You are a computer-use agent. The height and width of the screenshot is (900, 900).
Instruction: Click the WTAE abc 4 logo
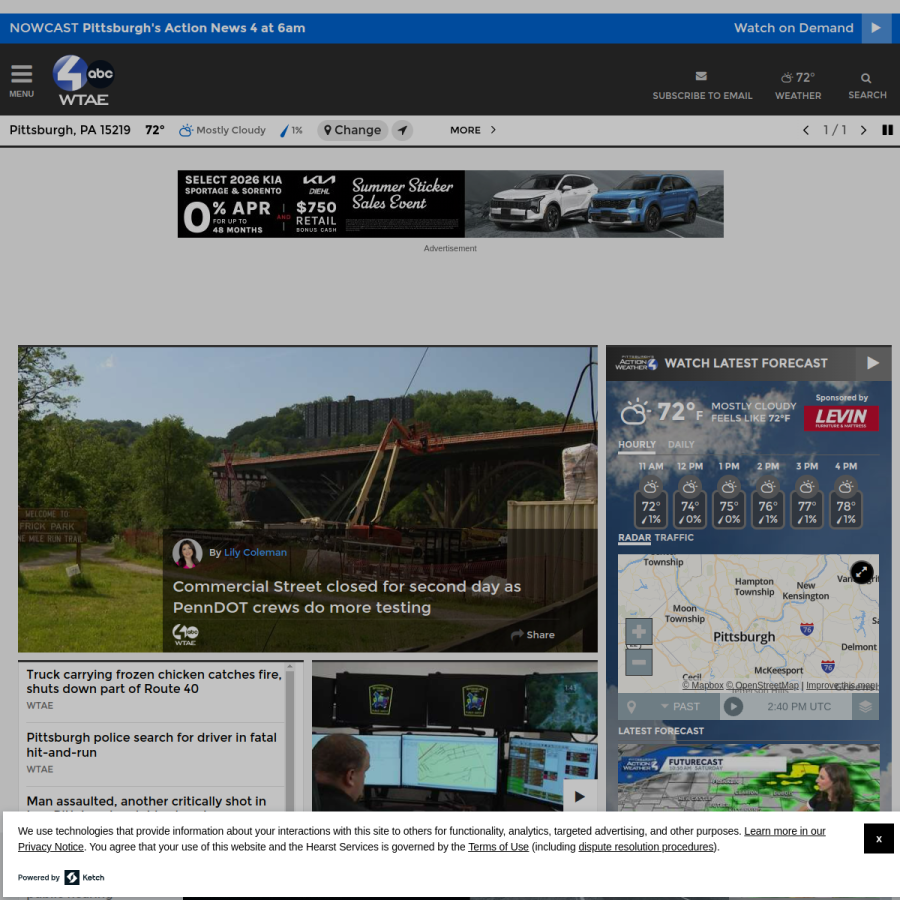coord(84,80)
